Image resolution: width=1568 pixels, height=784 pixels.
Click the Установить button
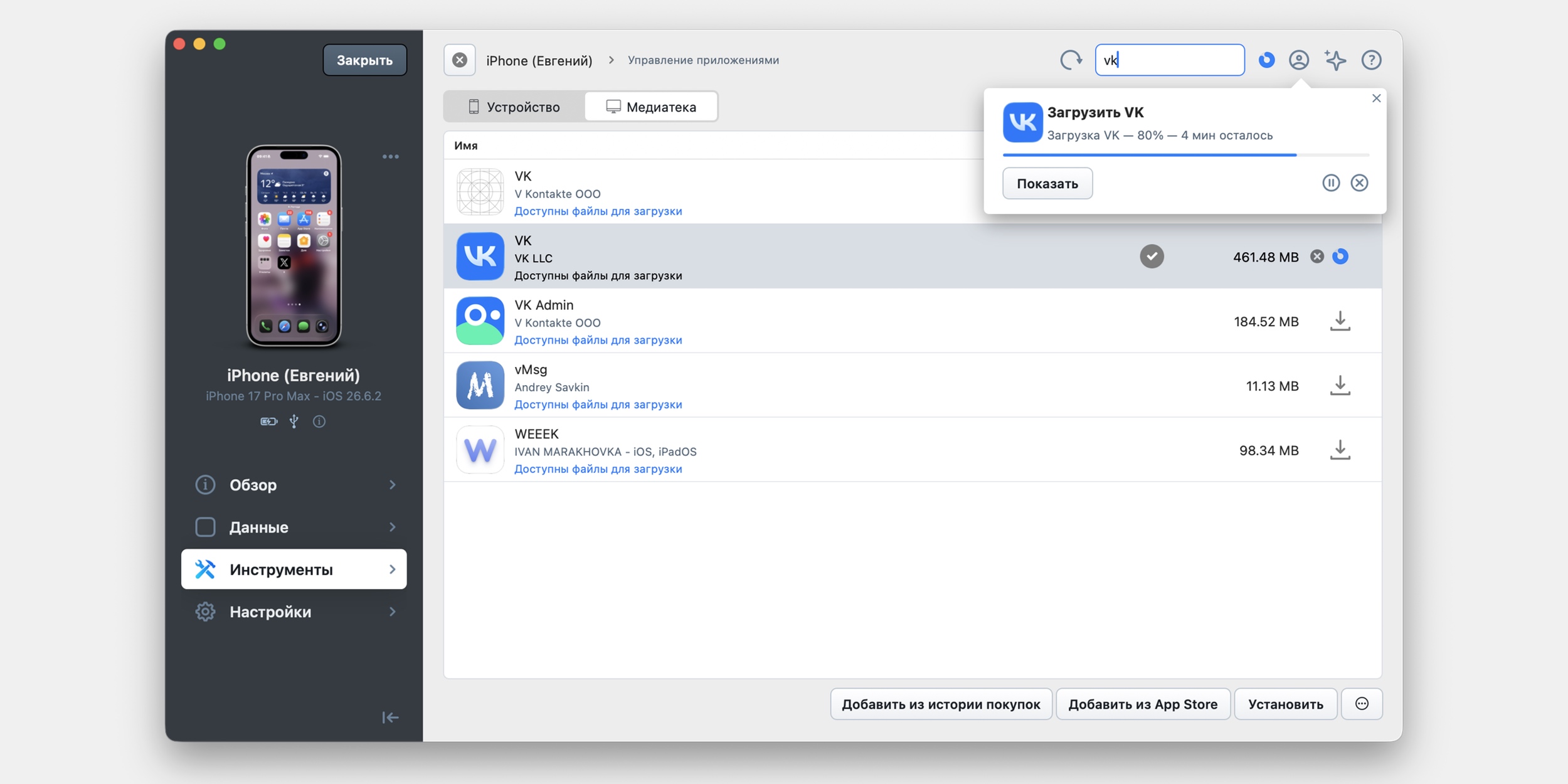(1285, 704)
